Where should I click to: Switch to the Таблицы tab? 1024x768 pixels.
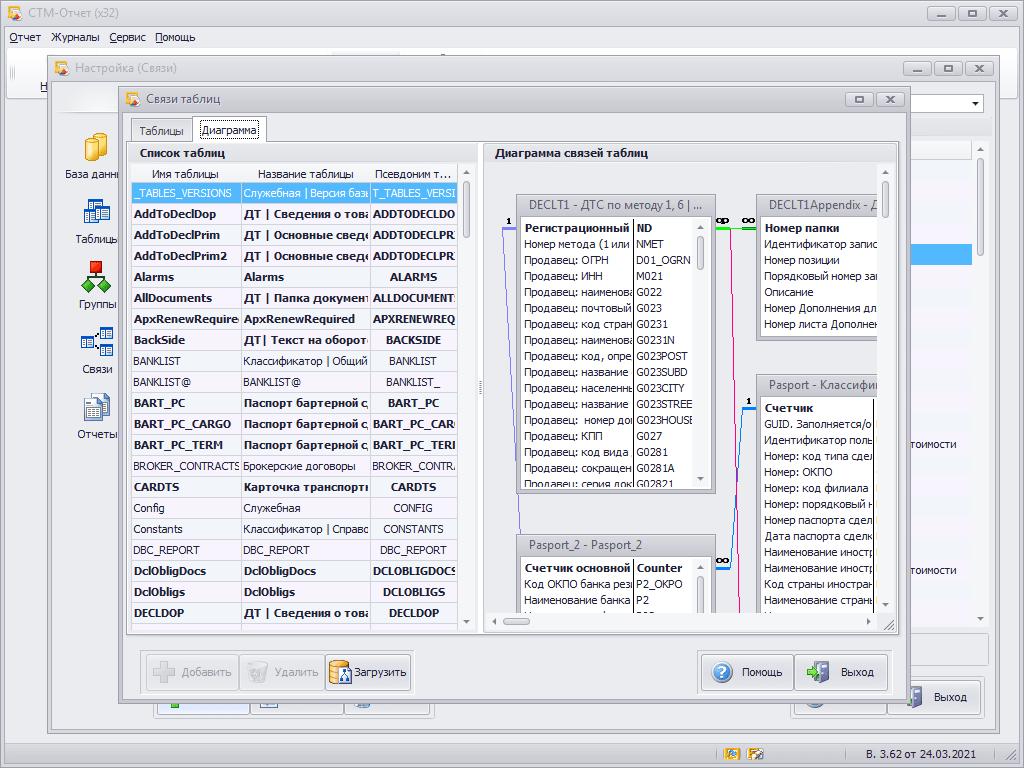(x=161, y=131)
